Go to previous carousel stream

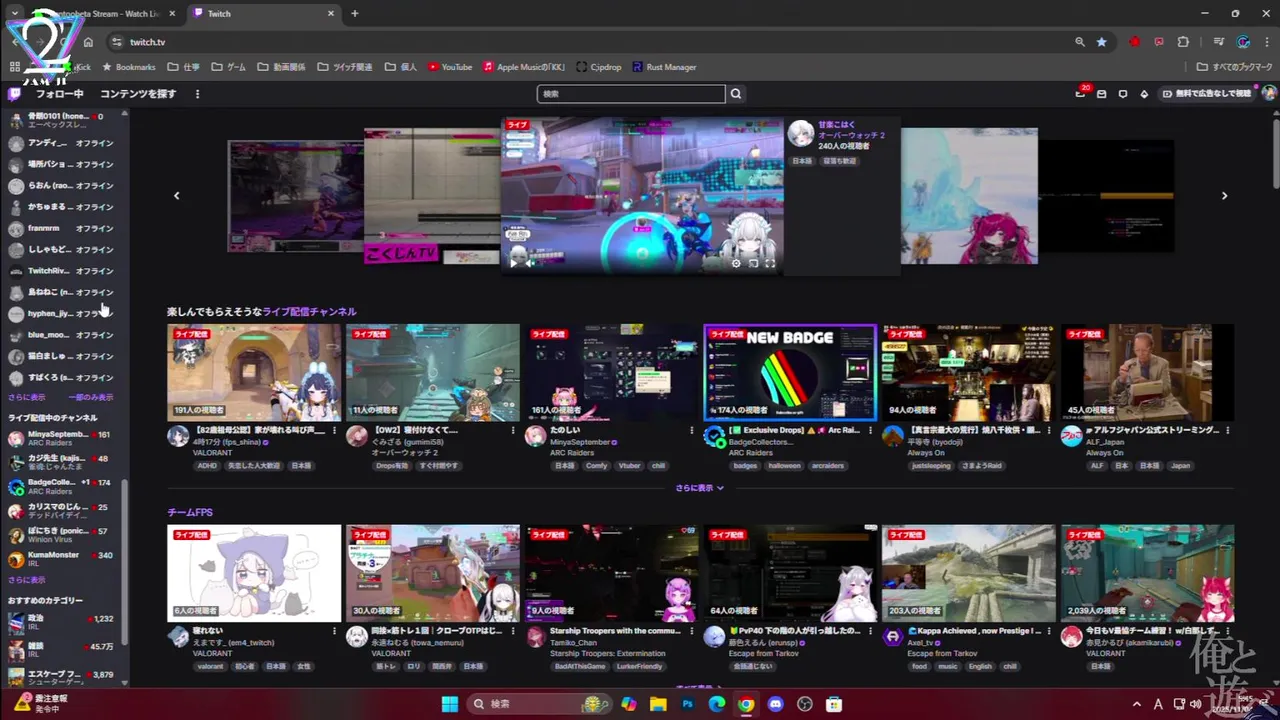tap(177, 196)
